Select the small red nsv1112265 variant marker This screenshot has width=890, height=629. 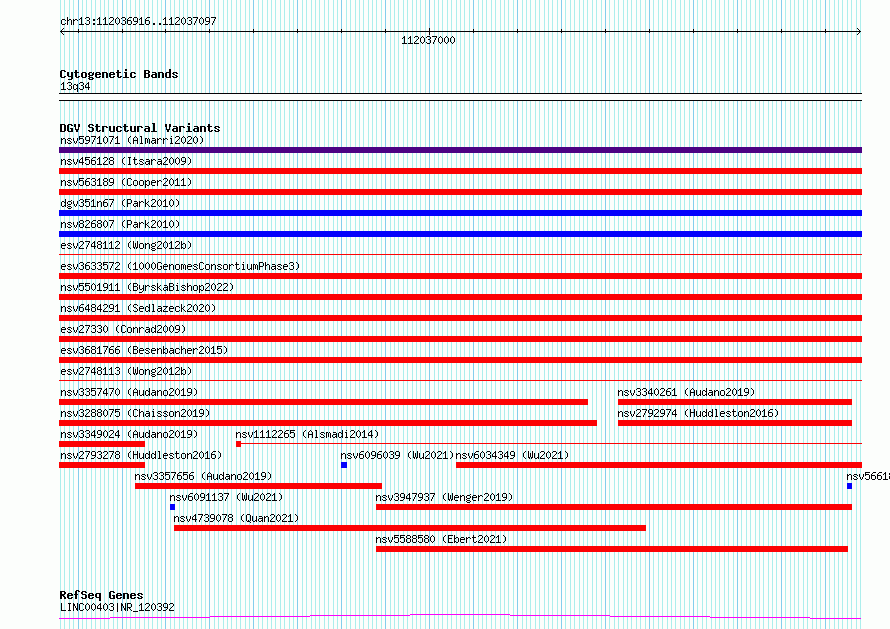238,444
